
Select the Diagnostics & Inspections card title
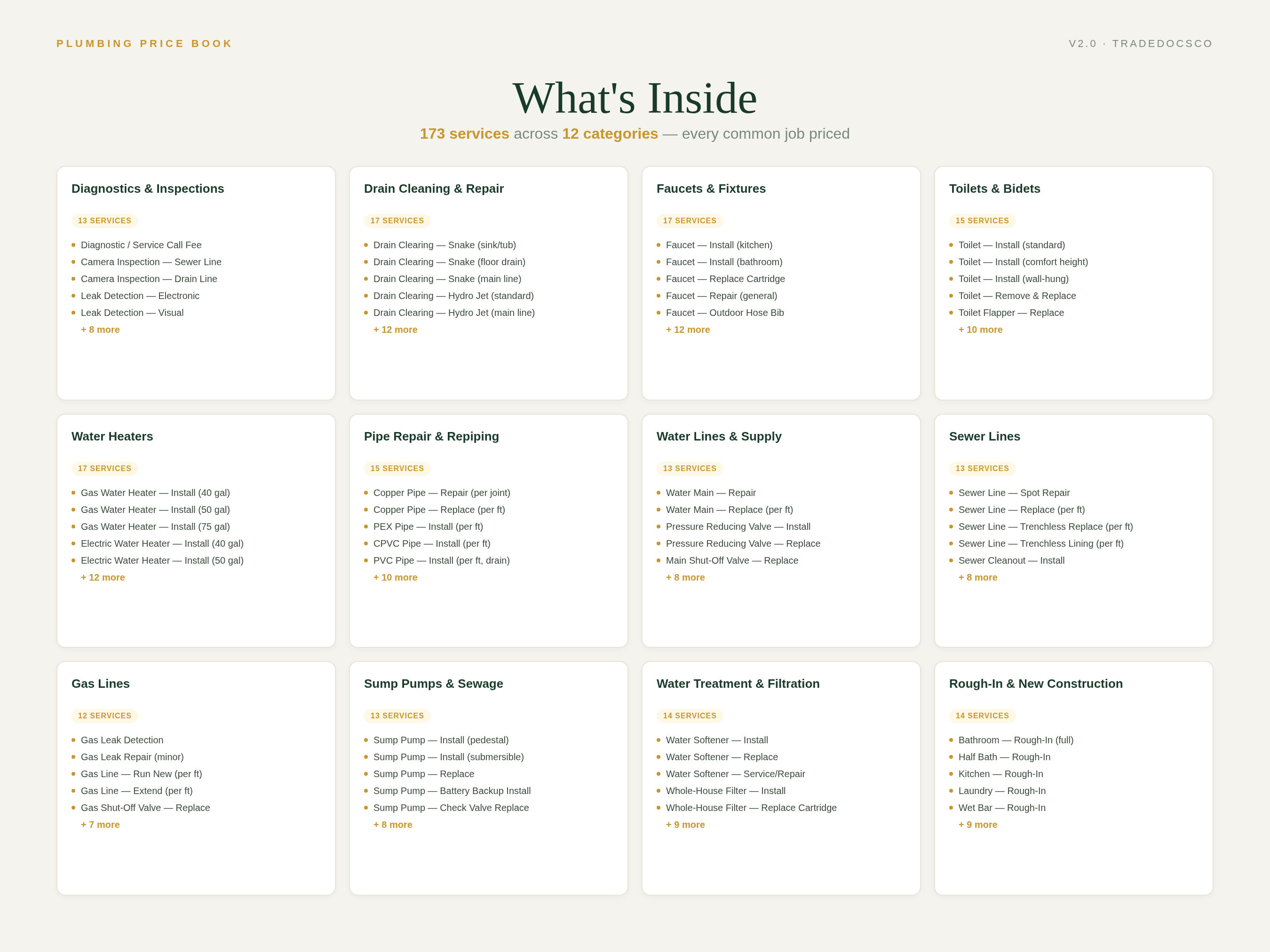coord(148,189)
